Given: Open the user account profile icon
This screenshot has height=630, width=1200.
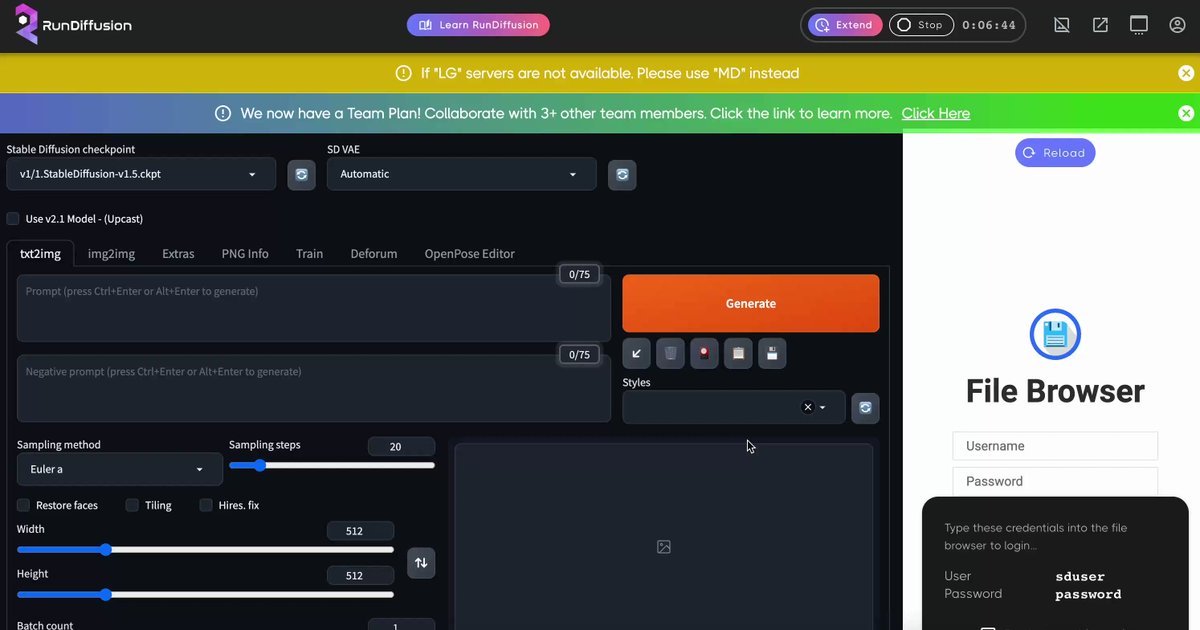Looking at the screenshot, I should pyautogui.click(x=1177, y=25).
